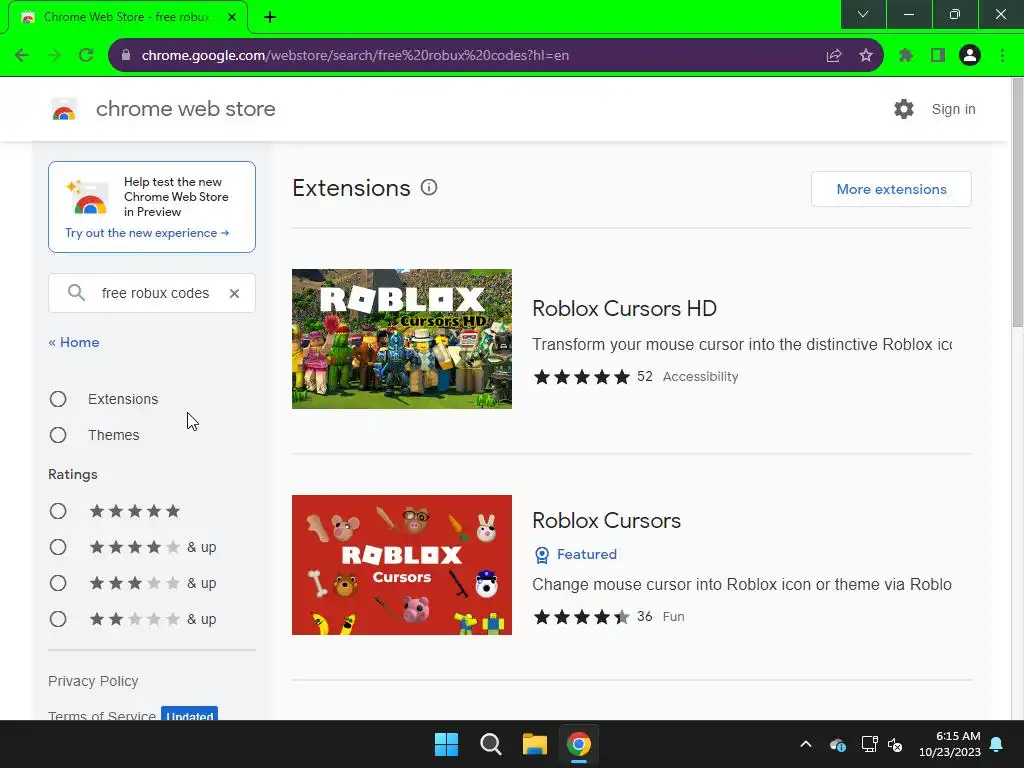
Task: Click the search magnifier in store search box
Action: click(x=76, y=293)
